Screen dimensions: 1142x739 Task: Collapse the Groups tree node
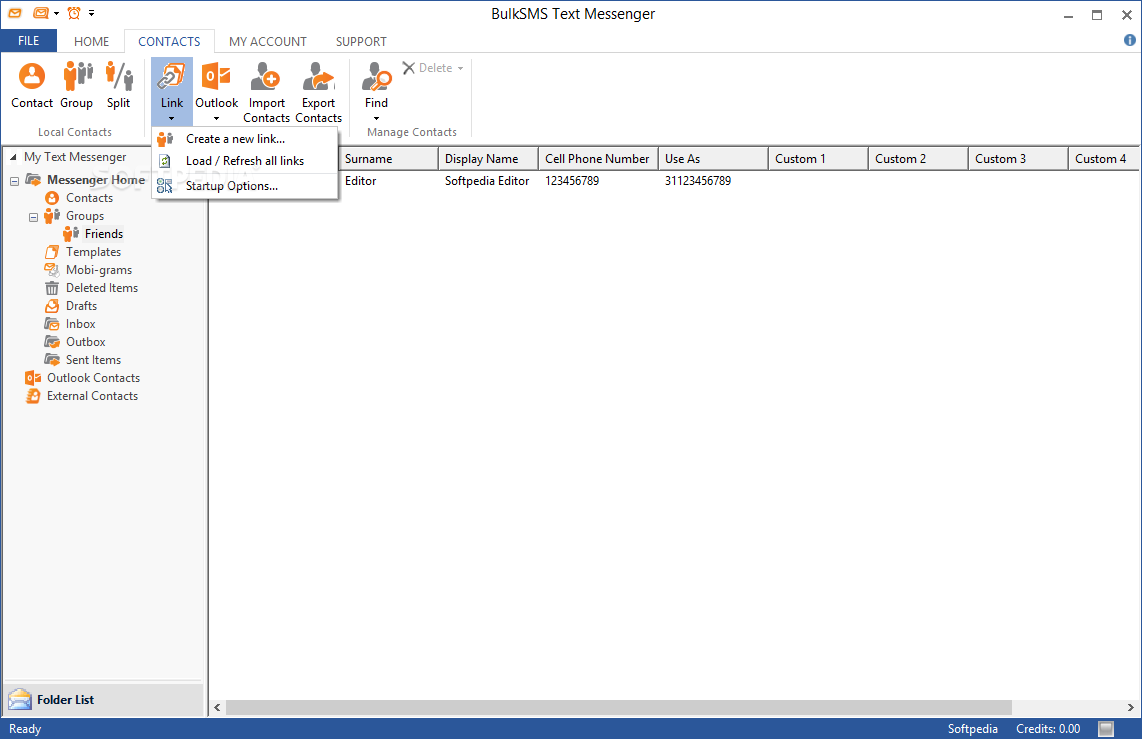(x=34, y=217)
